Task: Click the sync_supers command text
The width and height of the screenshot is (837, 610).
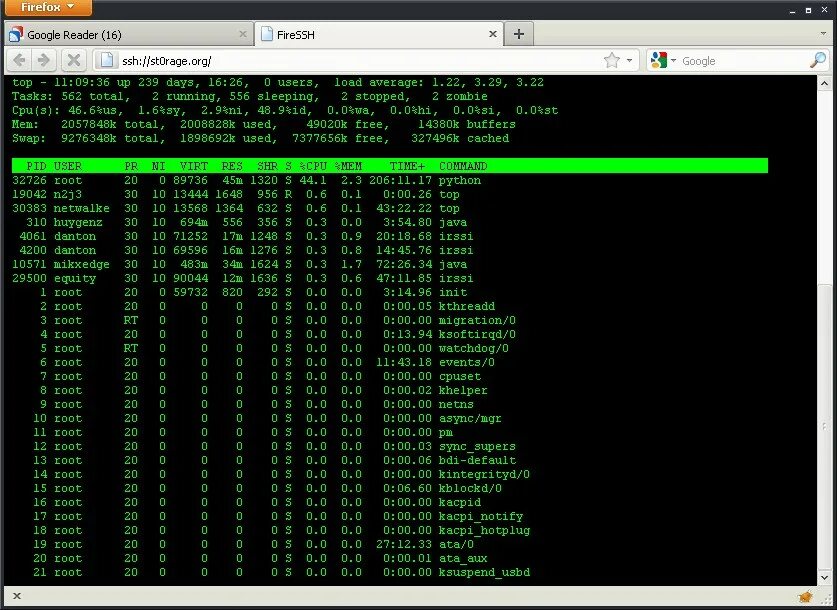Action: pyautogui.click(x=477, y=446)
